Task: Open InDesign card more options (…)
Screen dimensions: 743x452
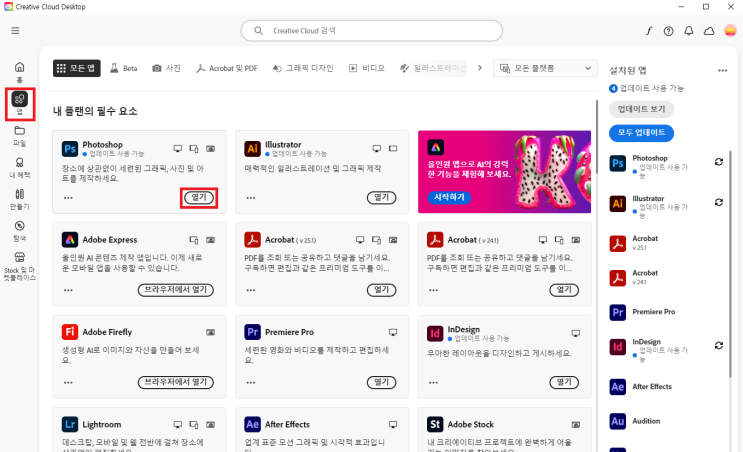Action: click(x=433, y=382)
